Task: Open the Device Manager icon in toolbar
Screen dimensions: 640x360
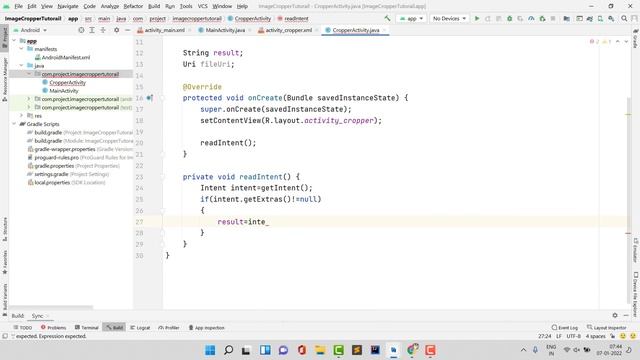Action: point(600,18)
